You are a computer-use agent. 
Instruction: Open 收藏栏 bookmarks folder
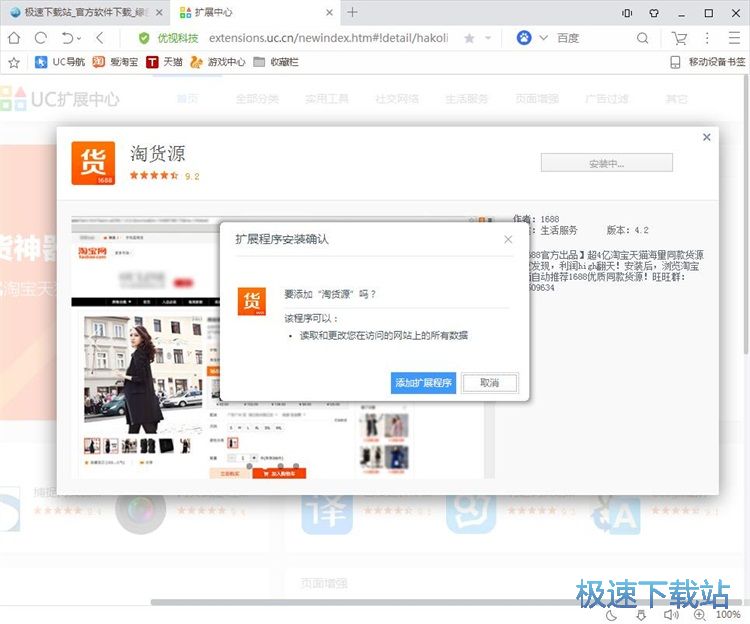click(x=276, y=62)
